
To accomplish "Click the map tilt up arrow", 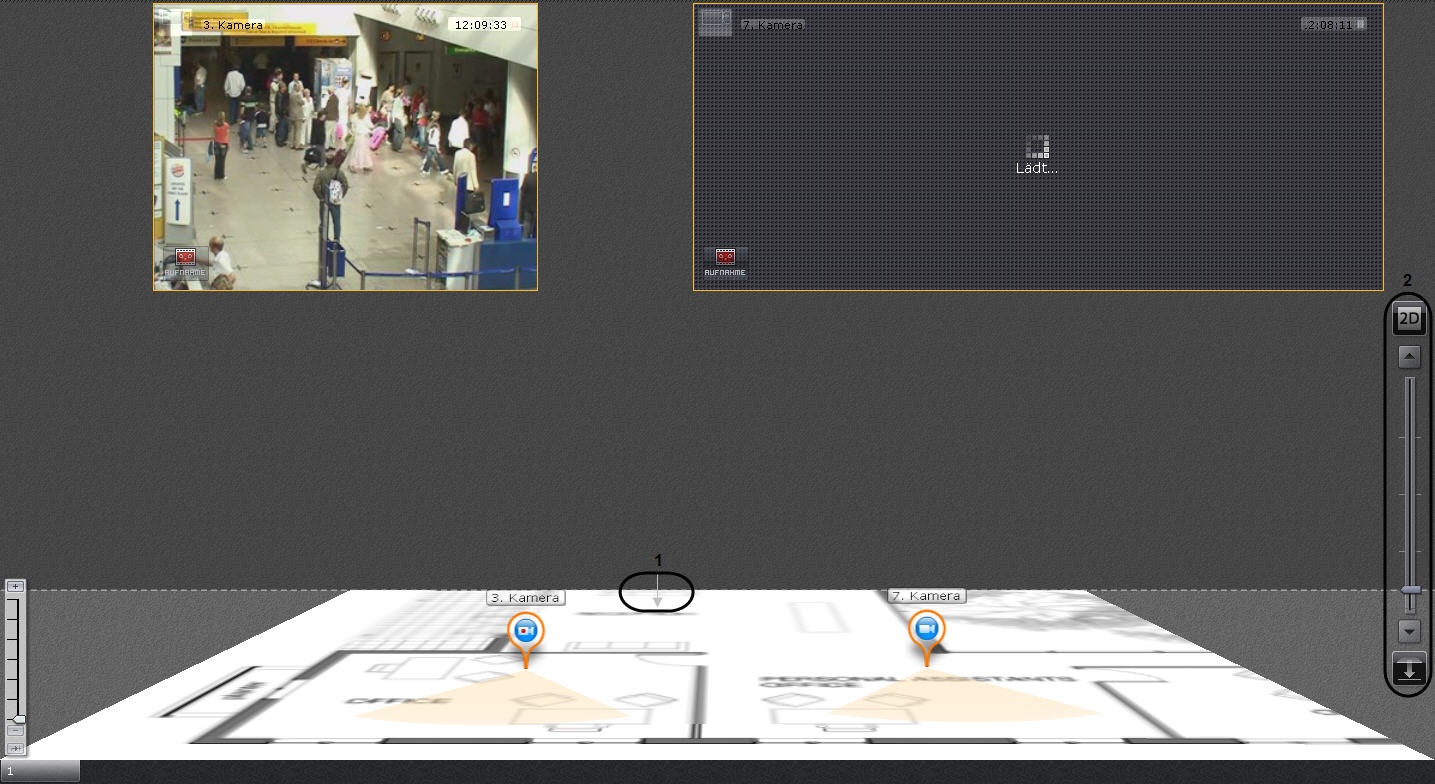I will click(x=1409, y=357).
